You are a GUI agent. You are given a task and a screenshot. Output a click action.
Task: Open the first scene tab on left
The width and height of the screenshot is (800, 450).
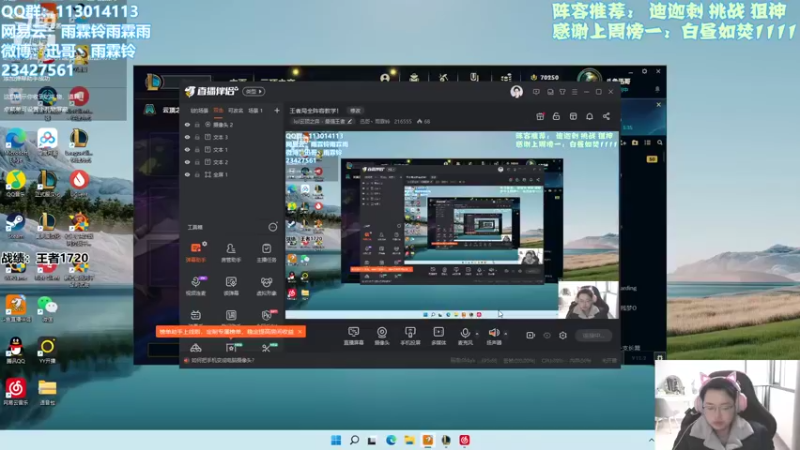tap(199, 110)
